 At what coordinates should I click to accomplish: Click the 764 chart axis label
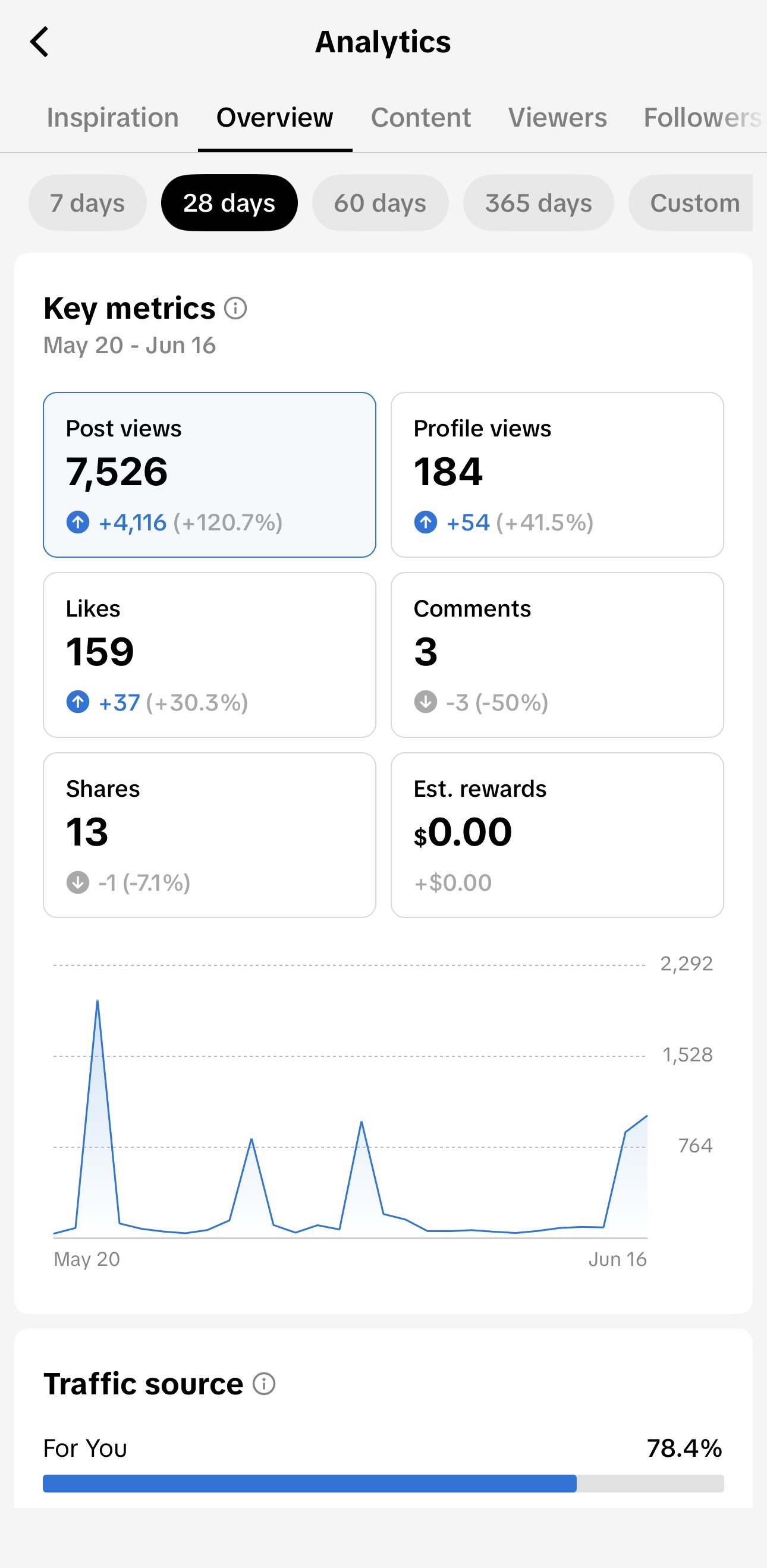coord(695,1146)
